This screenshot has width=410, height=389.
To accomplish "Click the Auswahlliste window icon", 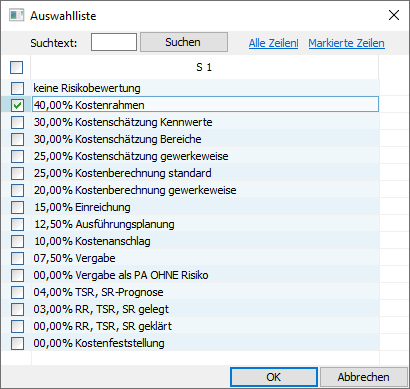I will (x=16, y=15).
